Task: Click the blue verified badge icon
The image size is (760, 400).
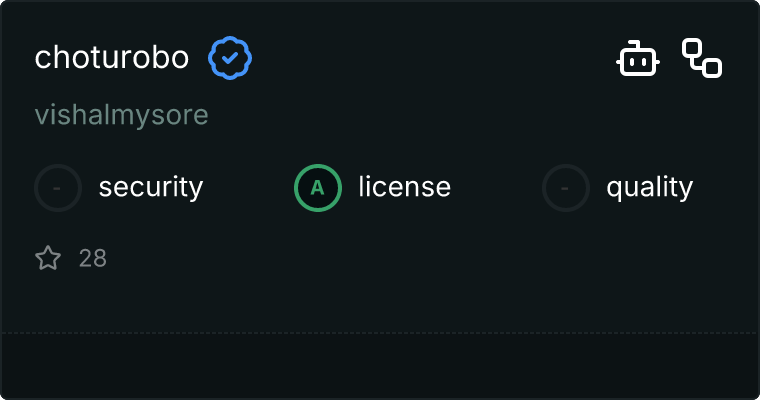Action: 230,58
